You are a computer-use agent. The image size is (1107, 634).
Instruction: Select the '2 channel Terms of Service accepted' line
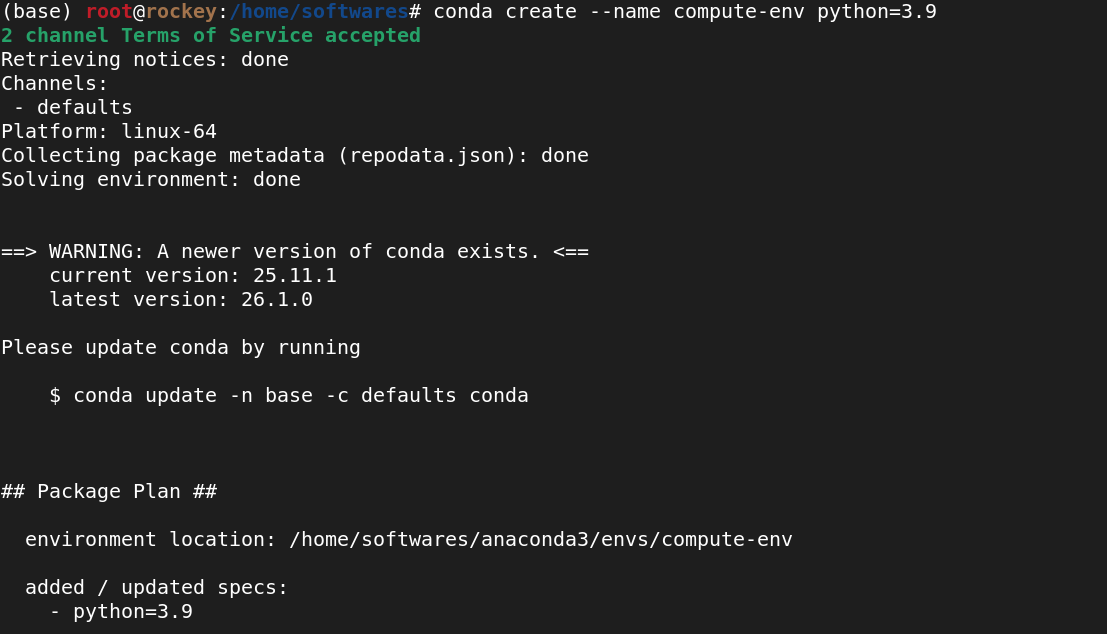point(210,35)
